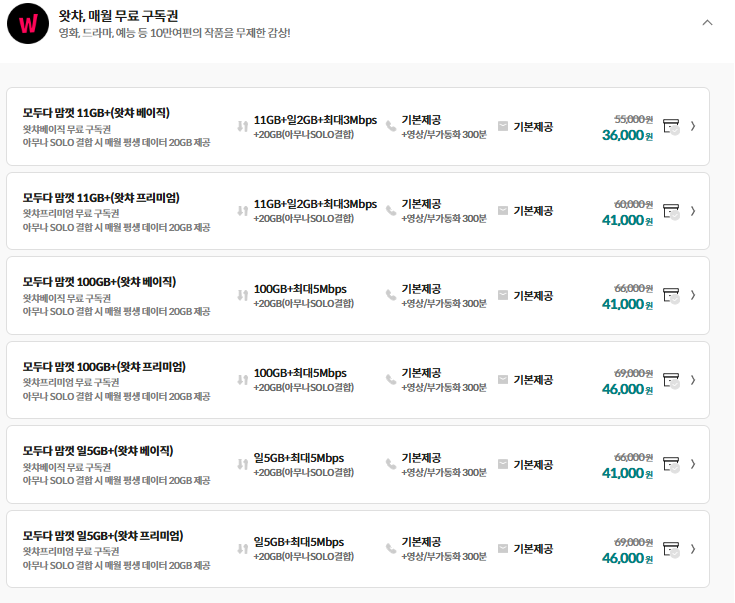This screenshot has height=603, width=735.
Task: Select 일5GB+최대5Mbps text in 일5GB+ 프리미엄 row
Action: tap(299, 542)
